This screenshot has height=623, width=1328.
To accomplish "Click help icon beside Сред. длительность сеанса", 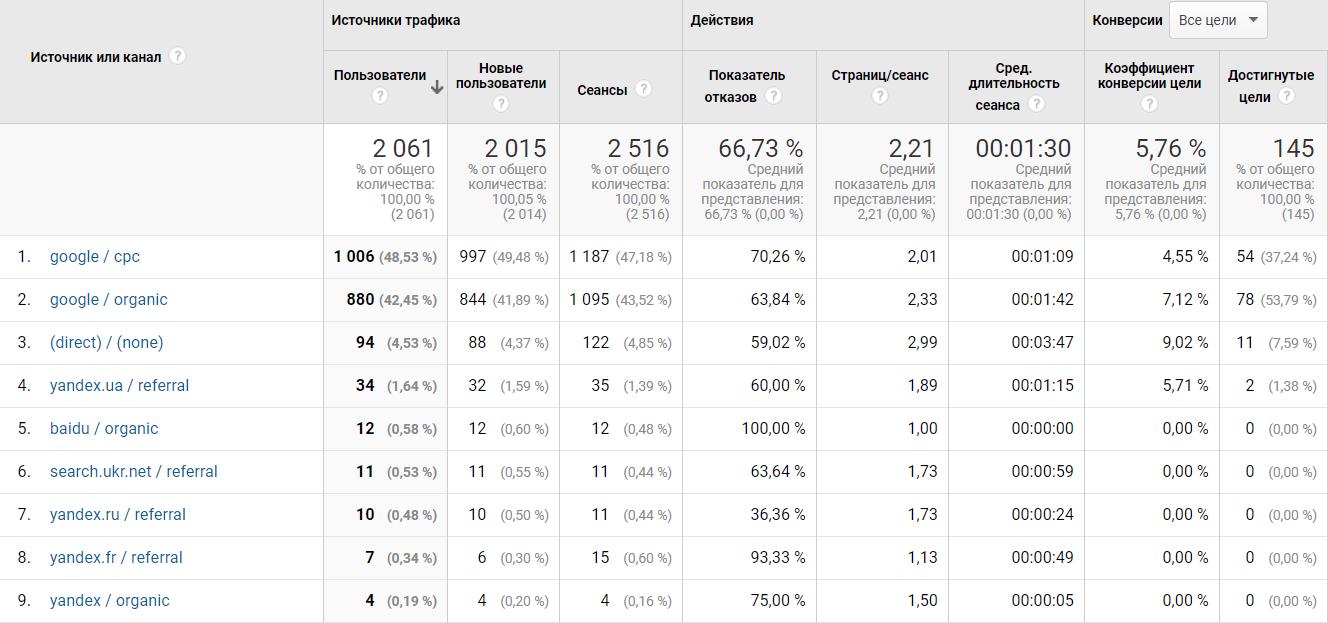I will [1037, 104].
